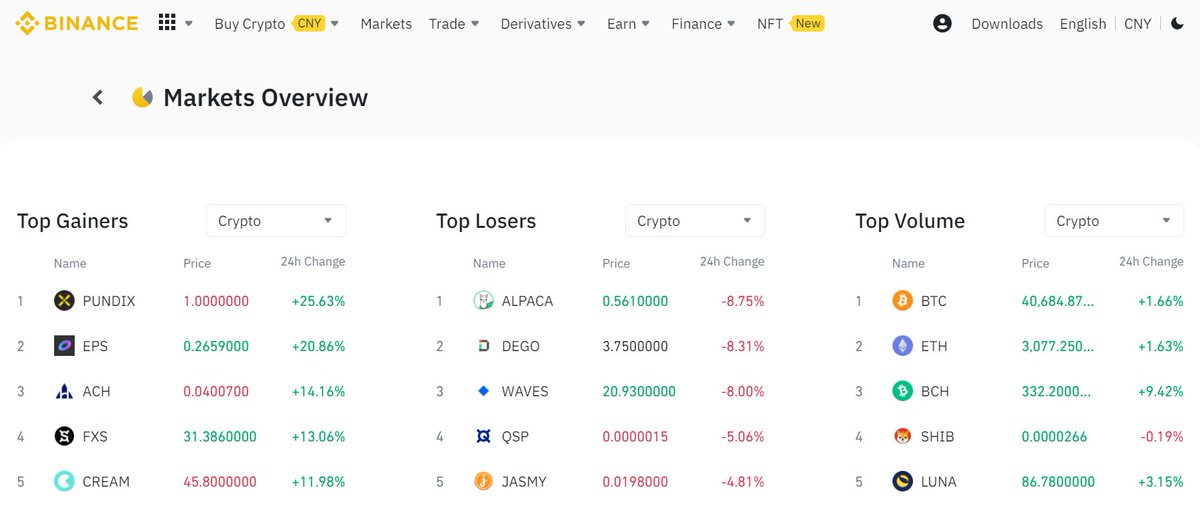Open Top Gainers Crypto dropdown

pos(276,221)
